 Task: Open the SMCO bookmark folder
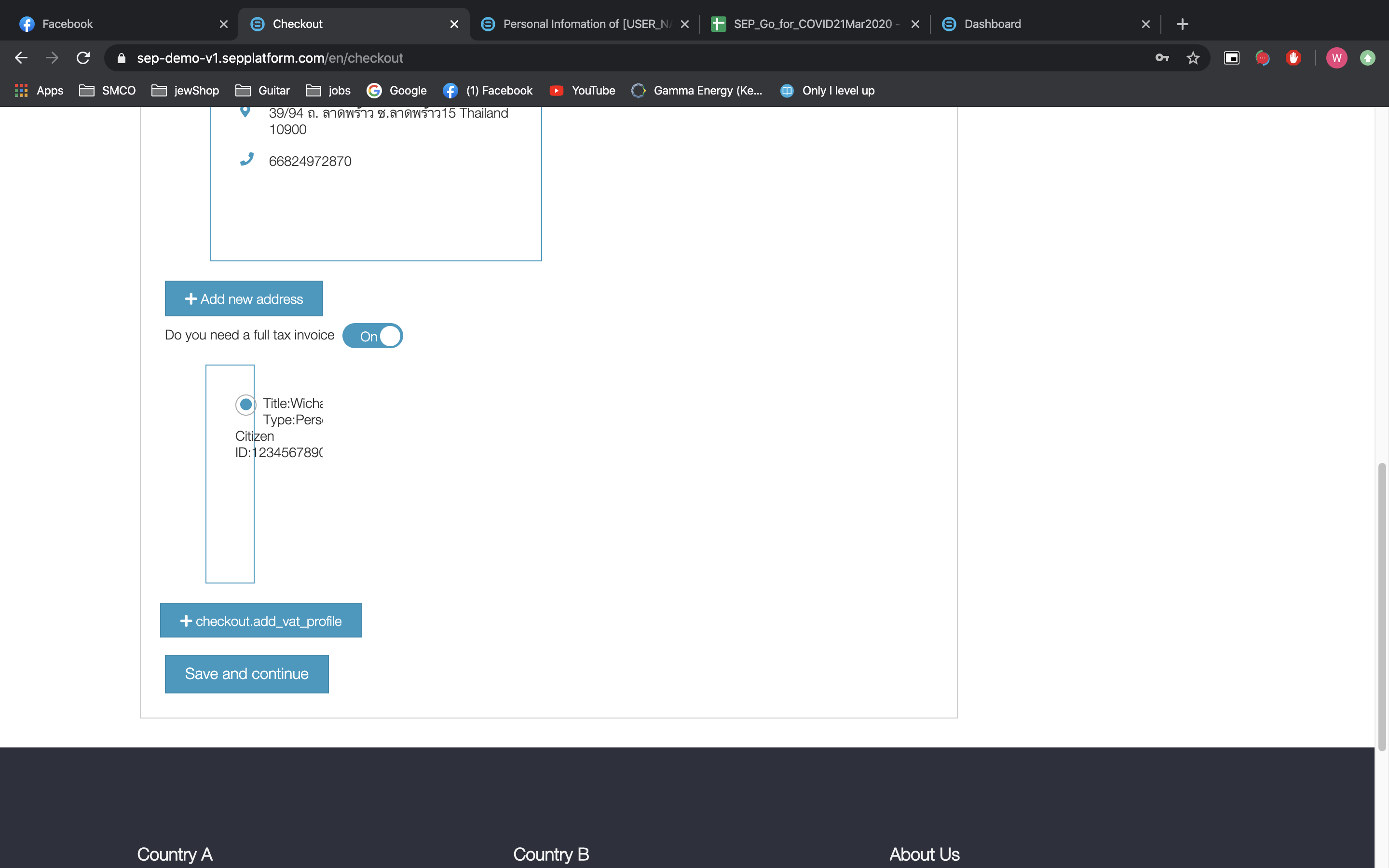(x=108, y=91)
